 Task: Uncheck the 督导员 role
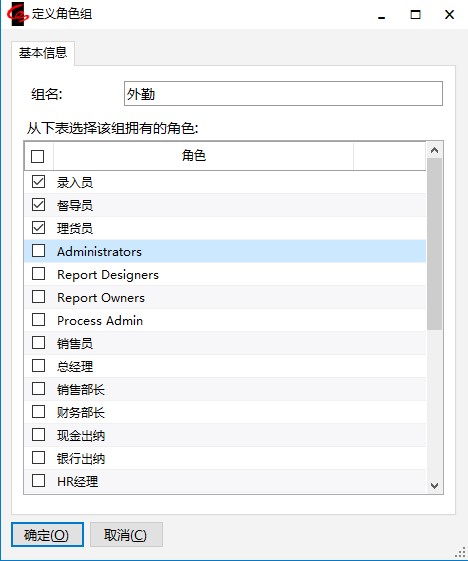click(x=38, y=205)
